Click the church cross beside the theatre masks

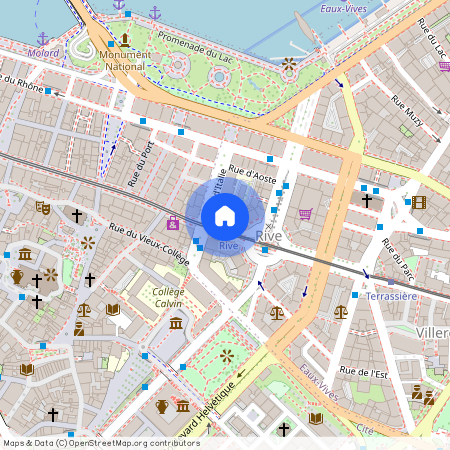(x=77, y=216)
